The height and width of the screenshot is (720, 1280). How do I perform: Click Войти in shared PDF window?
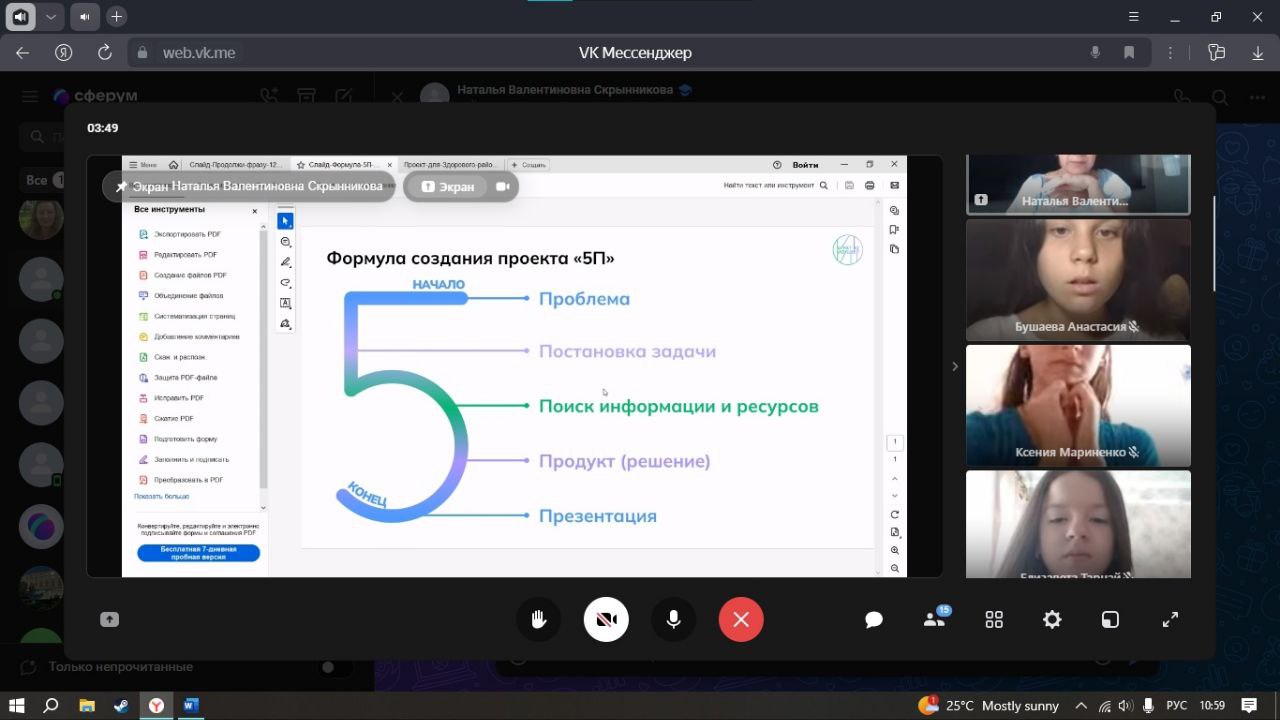[x=805, y=165]
